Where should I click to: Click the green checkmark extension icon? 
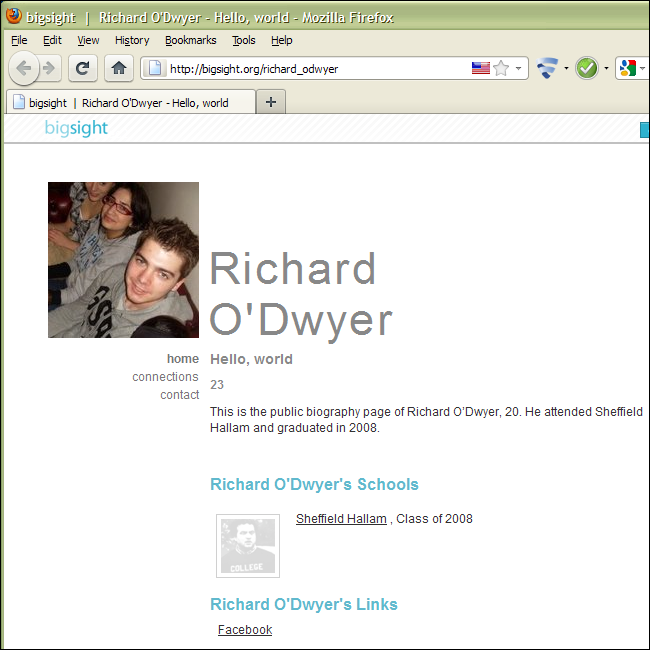[587, 68]
